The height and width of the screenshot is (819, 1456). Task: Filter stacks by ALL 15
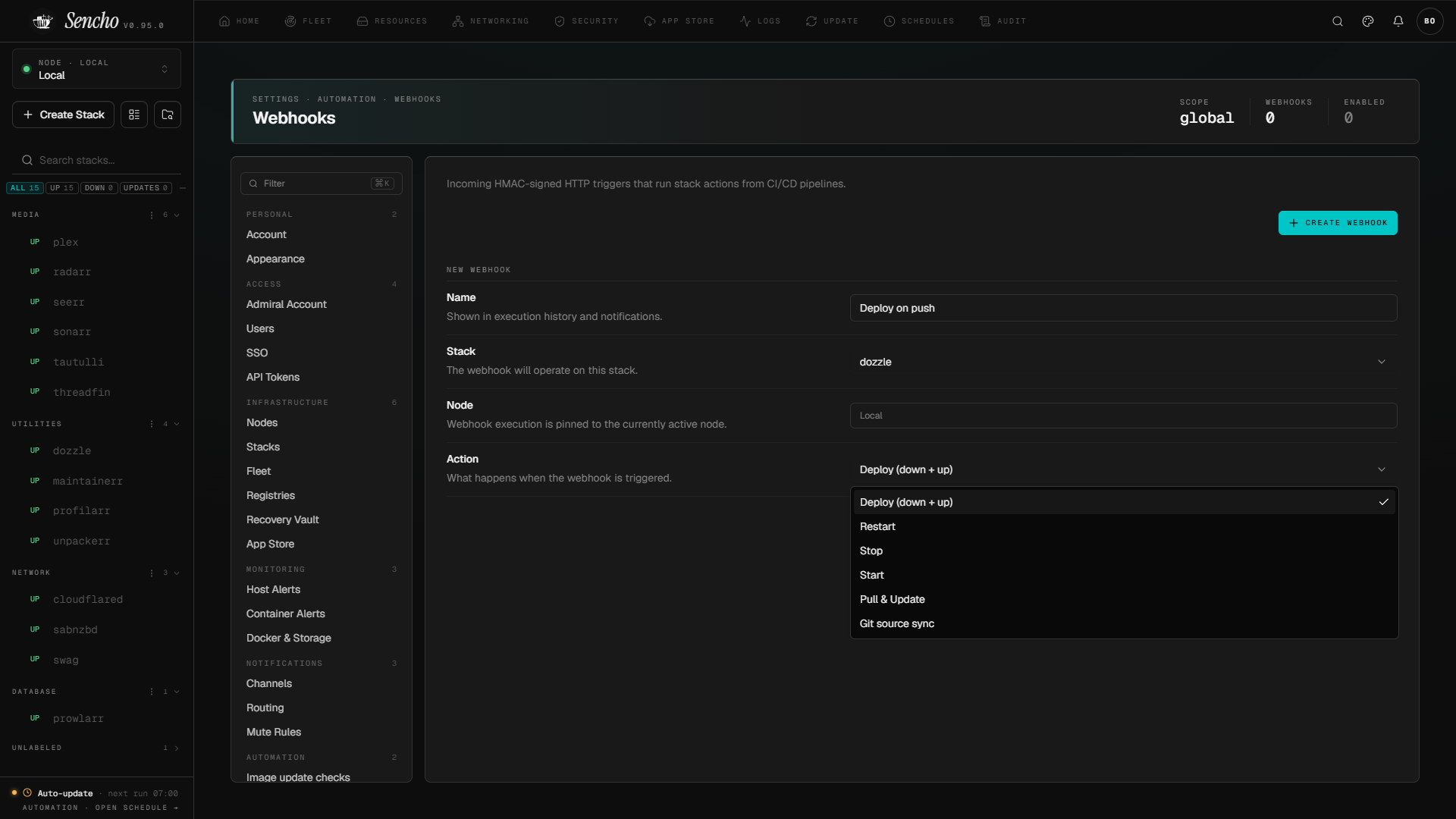tap(25, 188)
